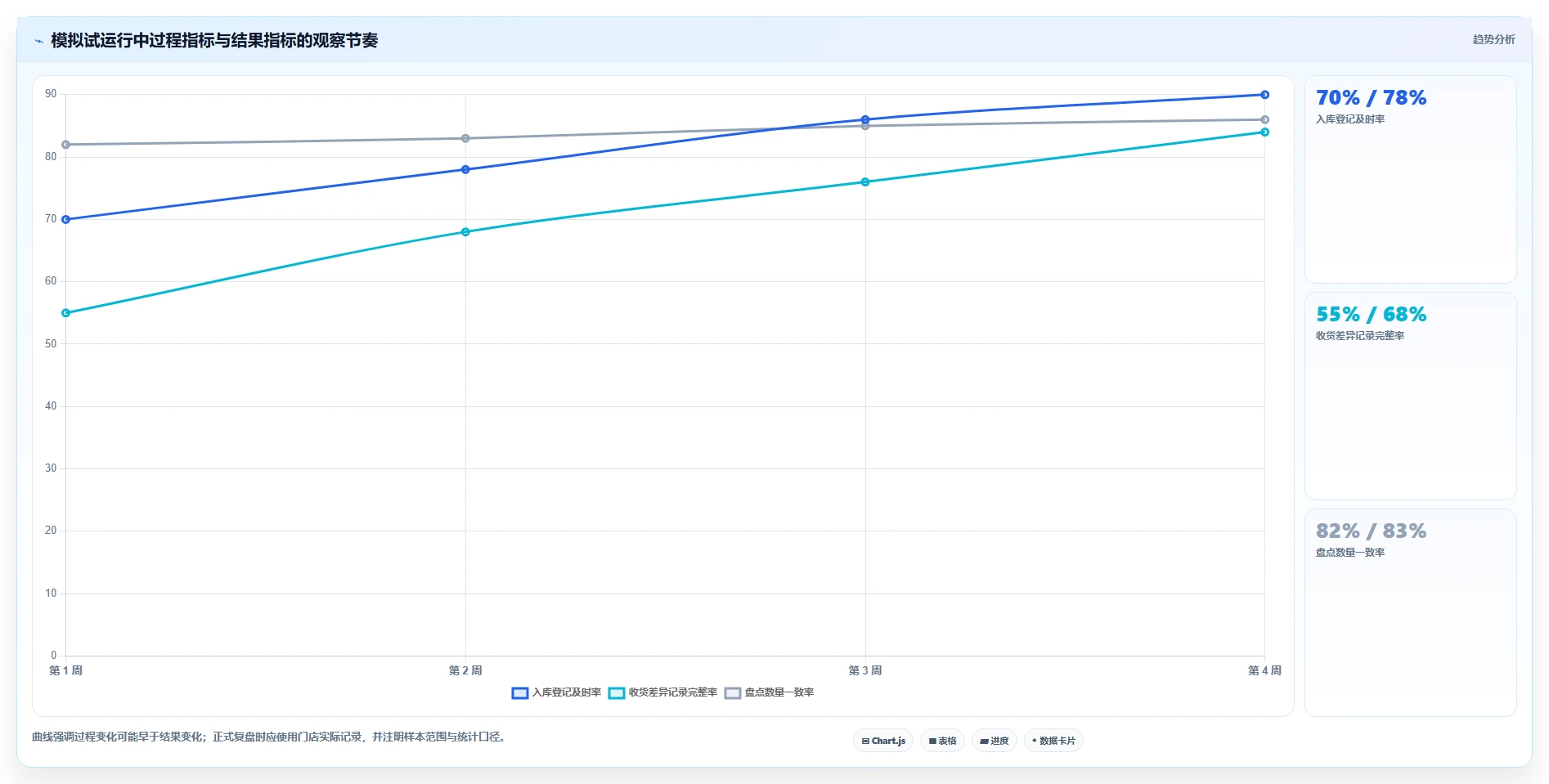
Task: Click the cyan line's 第 3 周 point at 76
Action: pos(865,182)
